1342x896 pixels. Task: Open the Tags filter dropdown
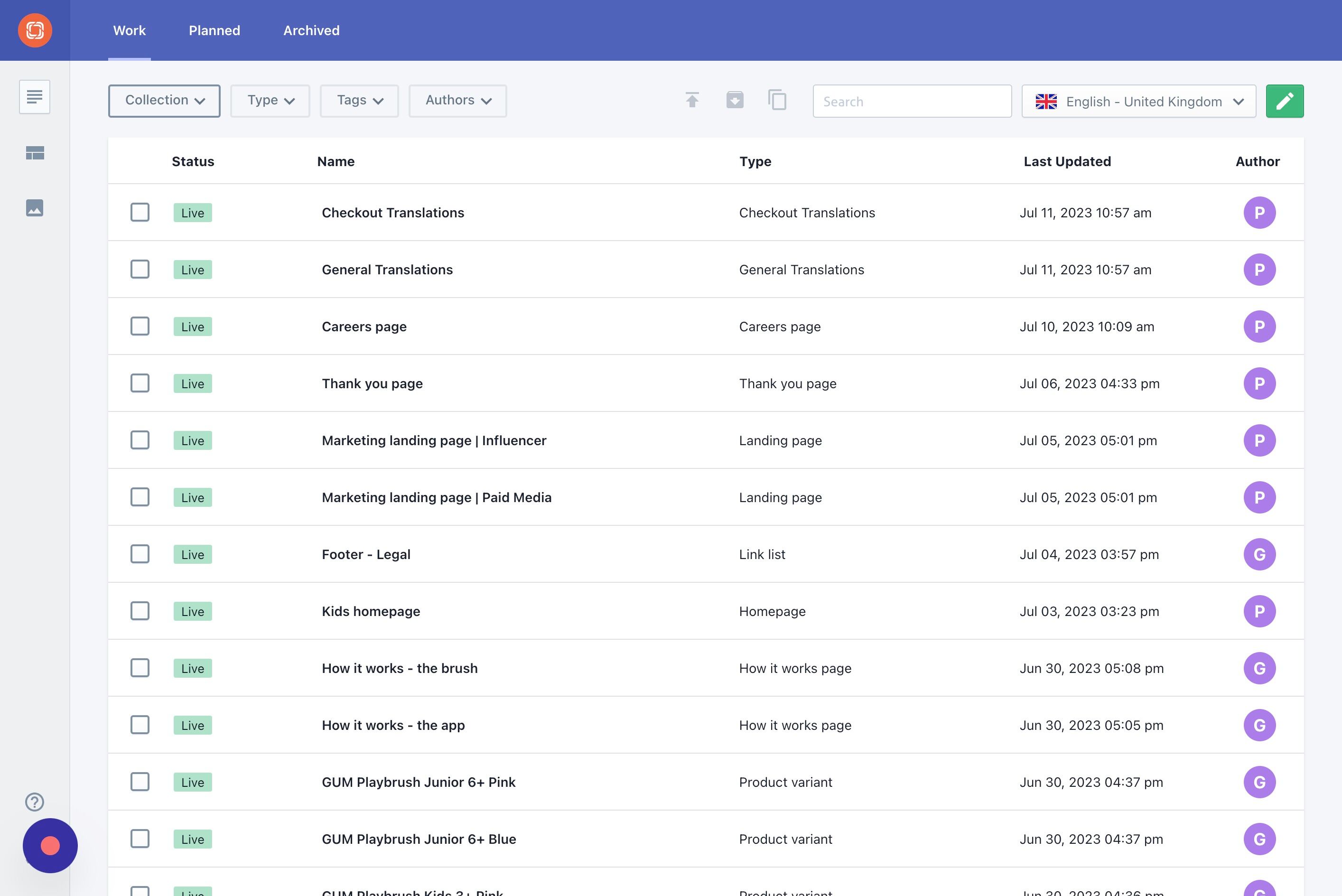tap(359, 101)
